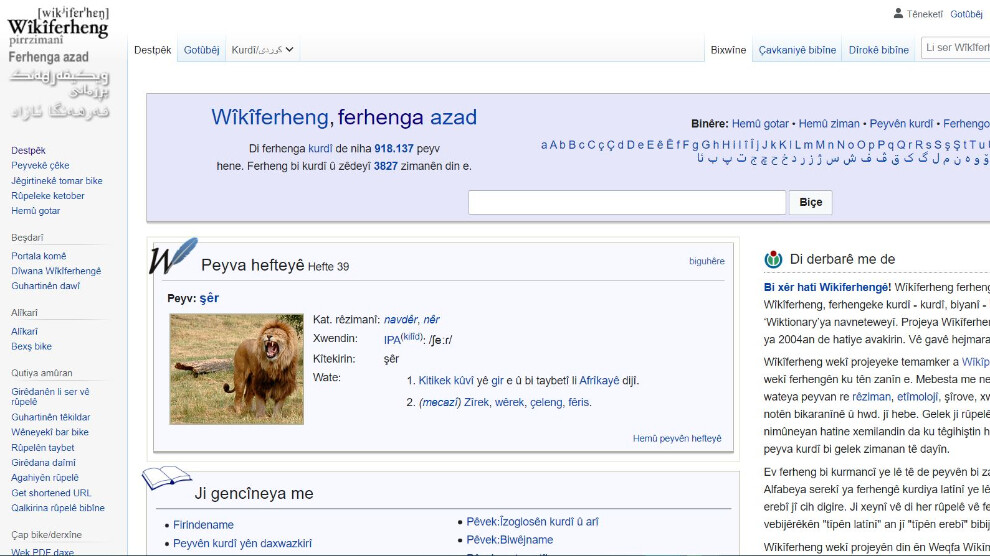Click the Wikimedia community icon beside Di derbarê me de
The image size is (990, 556).
coord(773,259)
